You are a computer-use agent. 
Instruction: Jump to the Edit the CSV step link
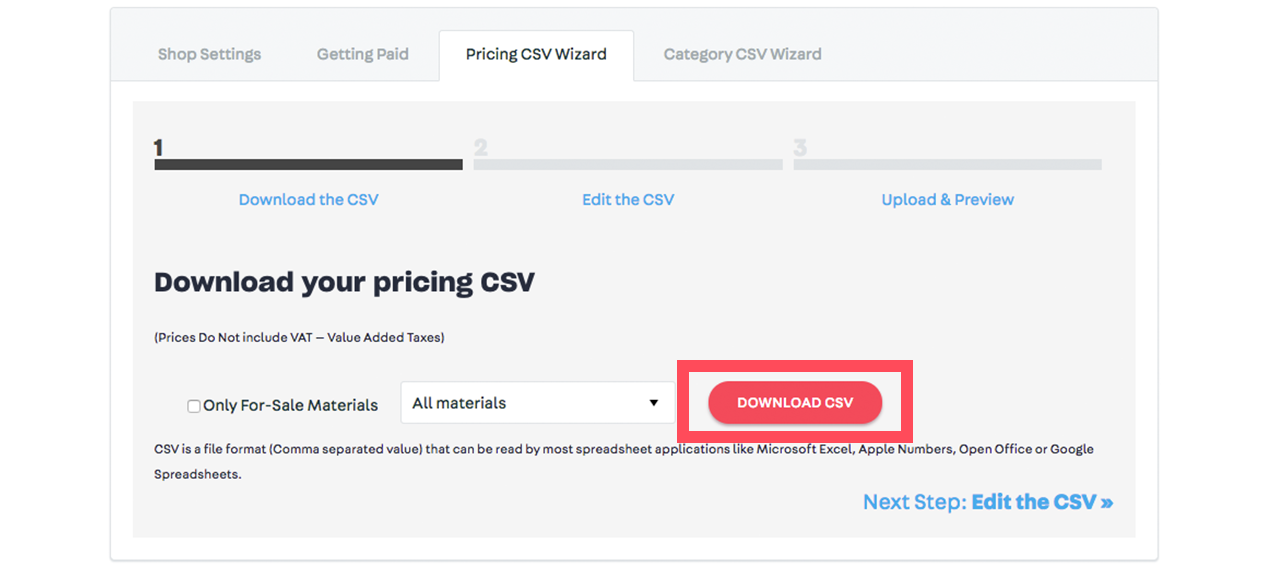click(628, 199)
